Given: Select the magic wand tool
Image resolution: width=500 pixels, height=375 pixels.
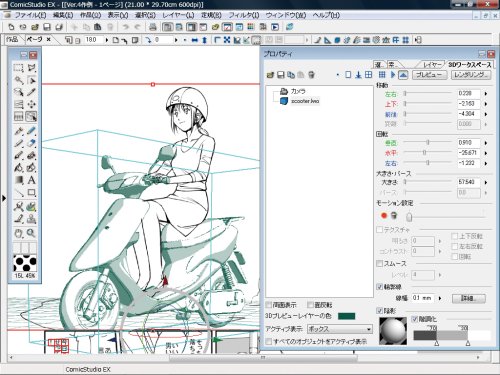Looking at the screenshot, I should point(19,80).
